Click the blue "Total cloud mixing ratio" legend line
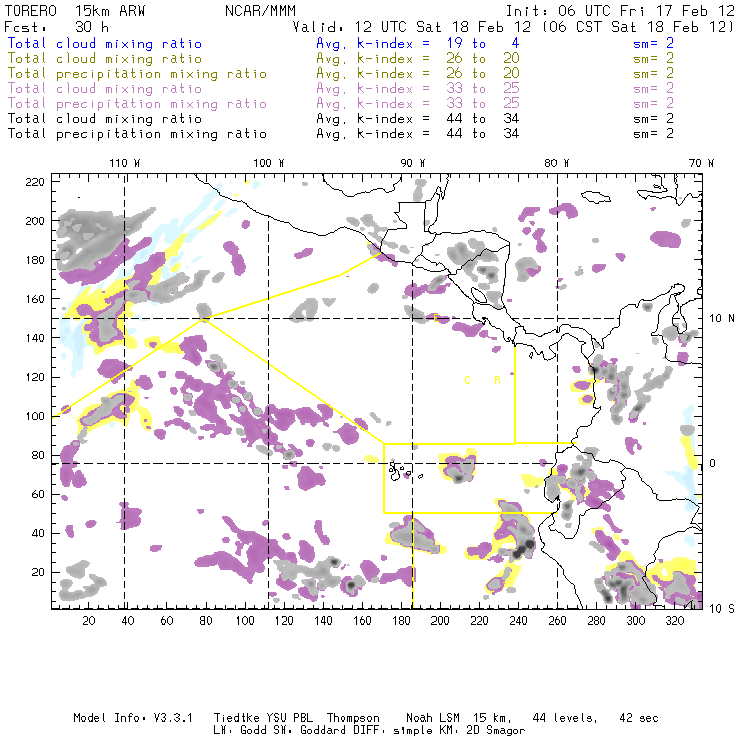740x740 pixels. point(105,43)
